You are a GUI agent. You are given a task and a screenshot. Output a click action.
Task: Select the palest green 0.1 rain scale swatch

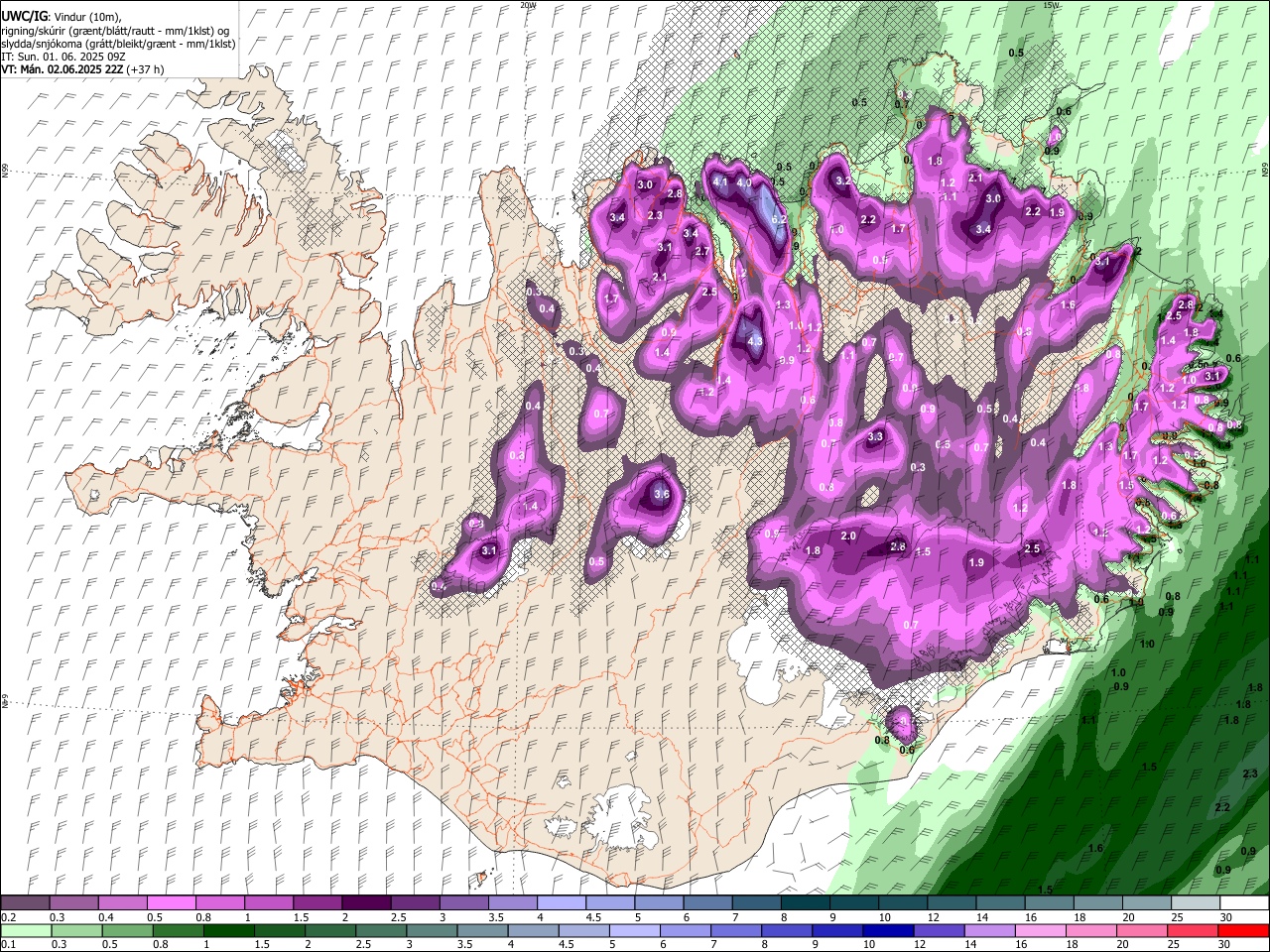(x=26, y=930)
